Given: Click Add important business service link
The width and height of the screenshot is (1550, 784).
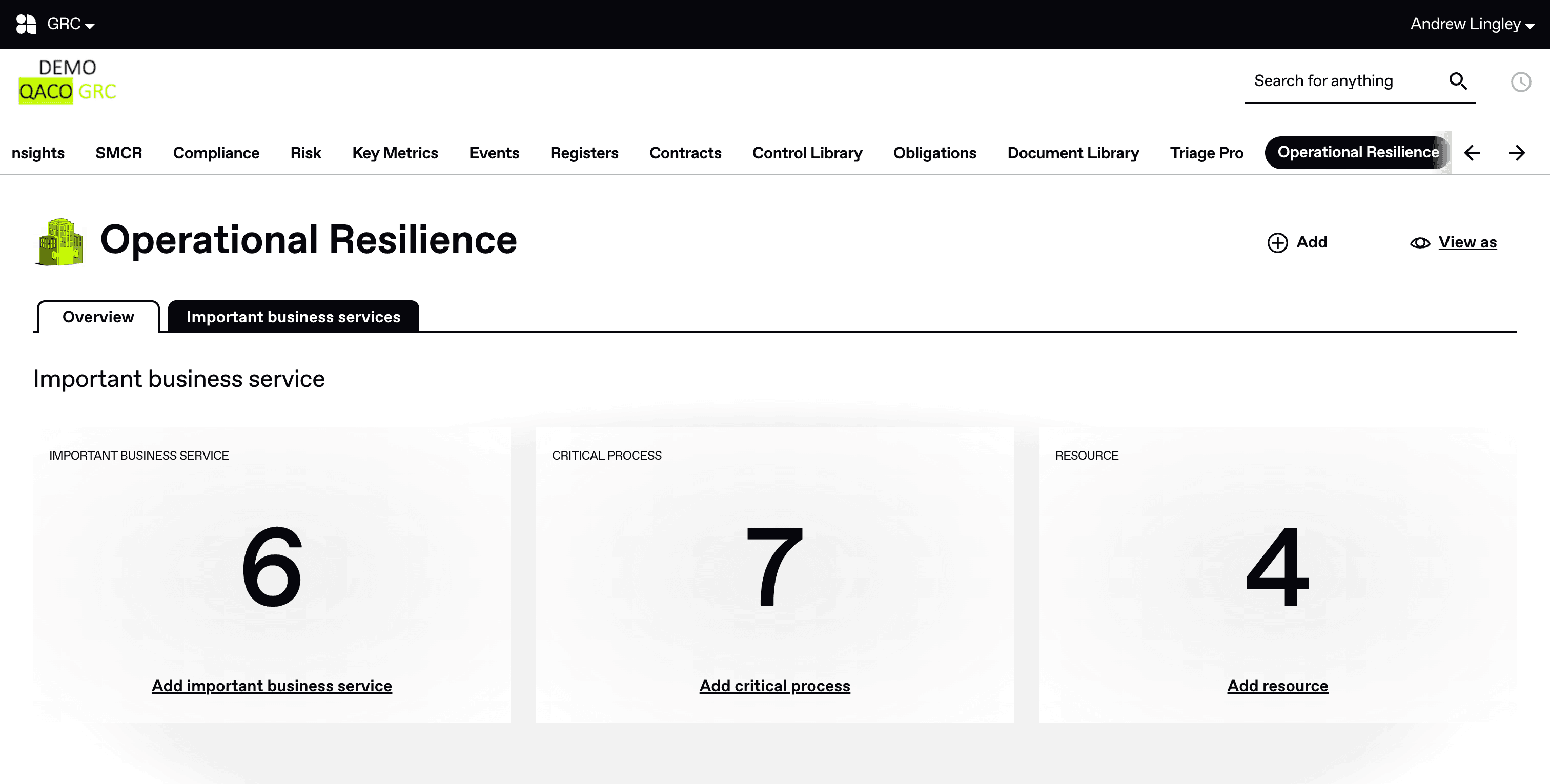Looking at the screenshot, I should (271, 685).
